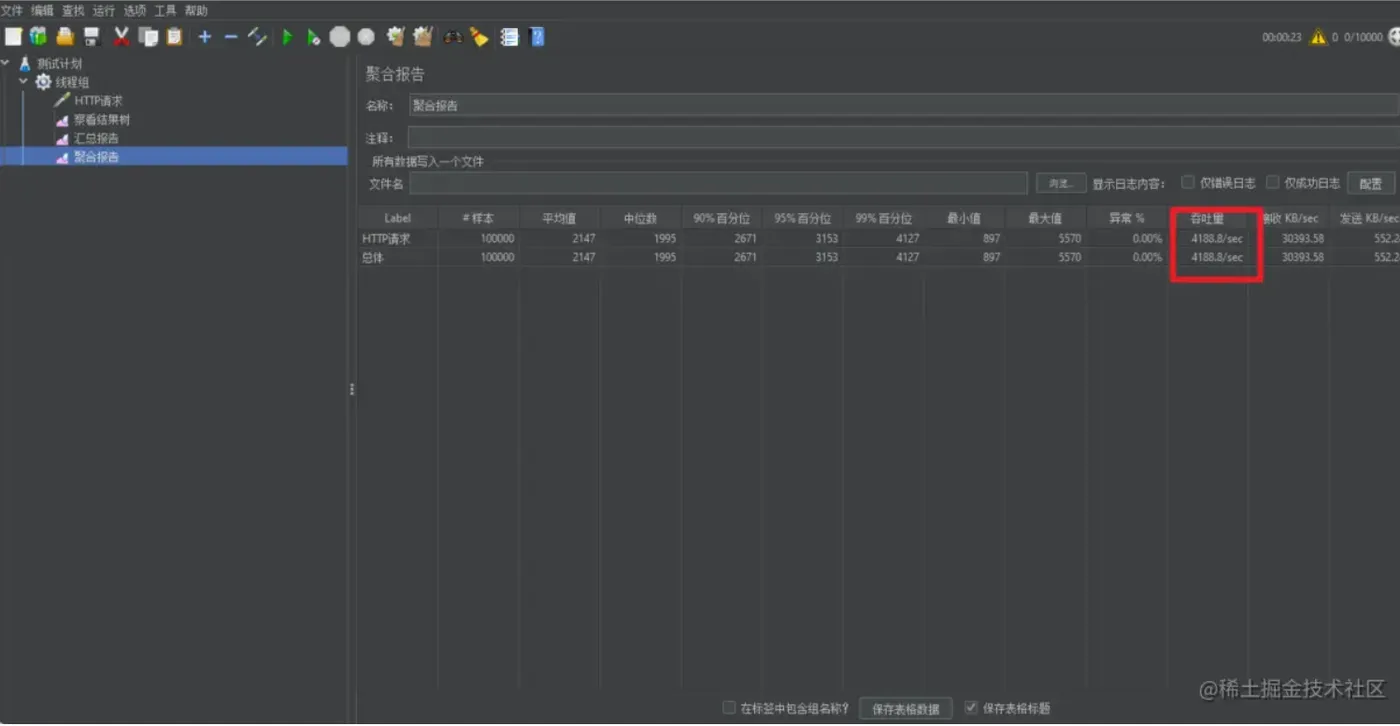Toggle element state with the toggle icon
The height and width of the screenshot is (726, 1400).
[x=258, y=37]
